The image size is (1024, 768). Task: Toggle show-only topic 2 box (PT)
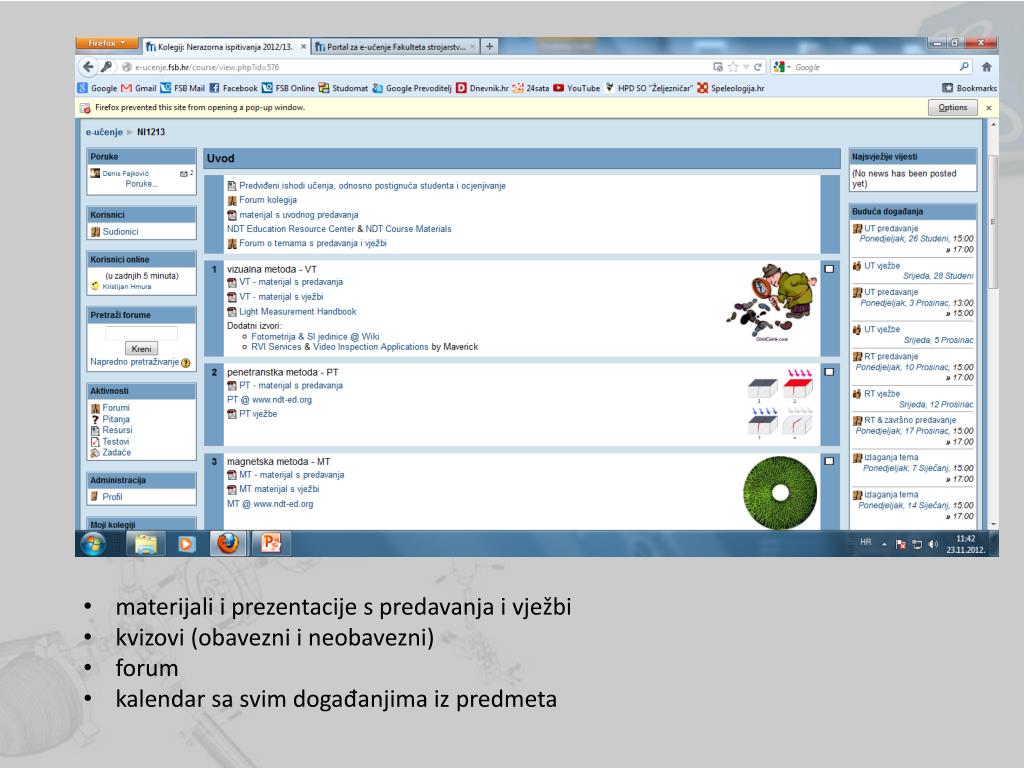(x=829, y=372)
